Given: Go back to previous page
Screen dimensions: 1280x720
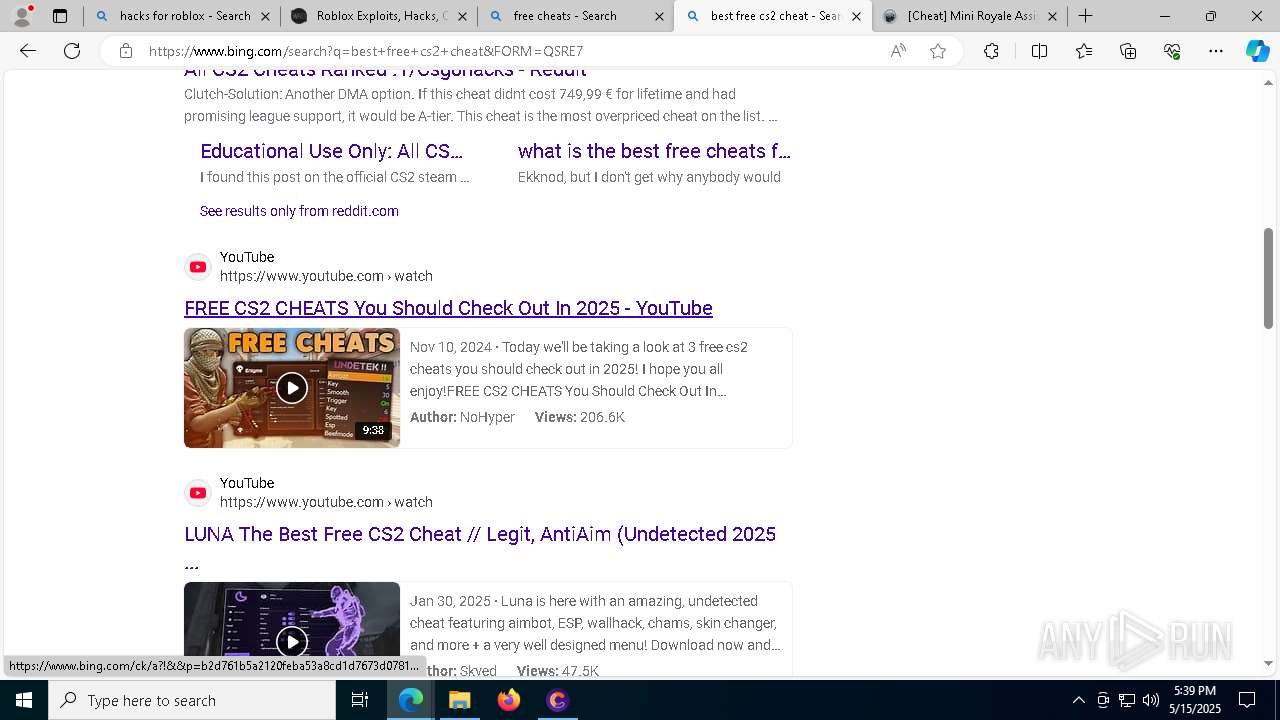Looking at the screenshot, I should click(28, 51).
